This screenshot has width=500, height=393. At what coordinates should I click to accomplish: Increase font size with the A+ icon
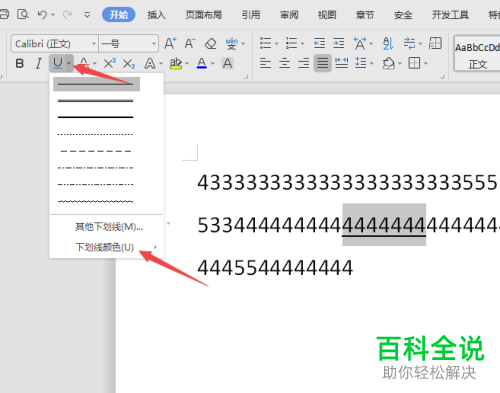pyautogui.click(x=170, y=44)
